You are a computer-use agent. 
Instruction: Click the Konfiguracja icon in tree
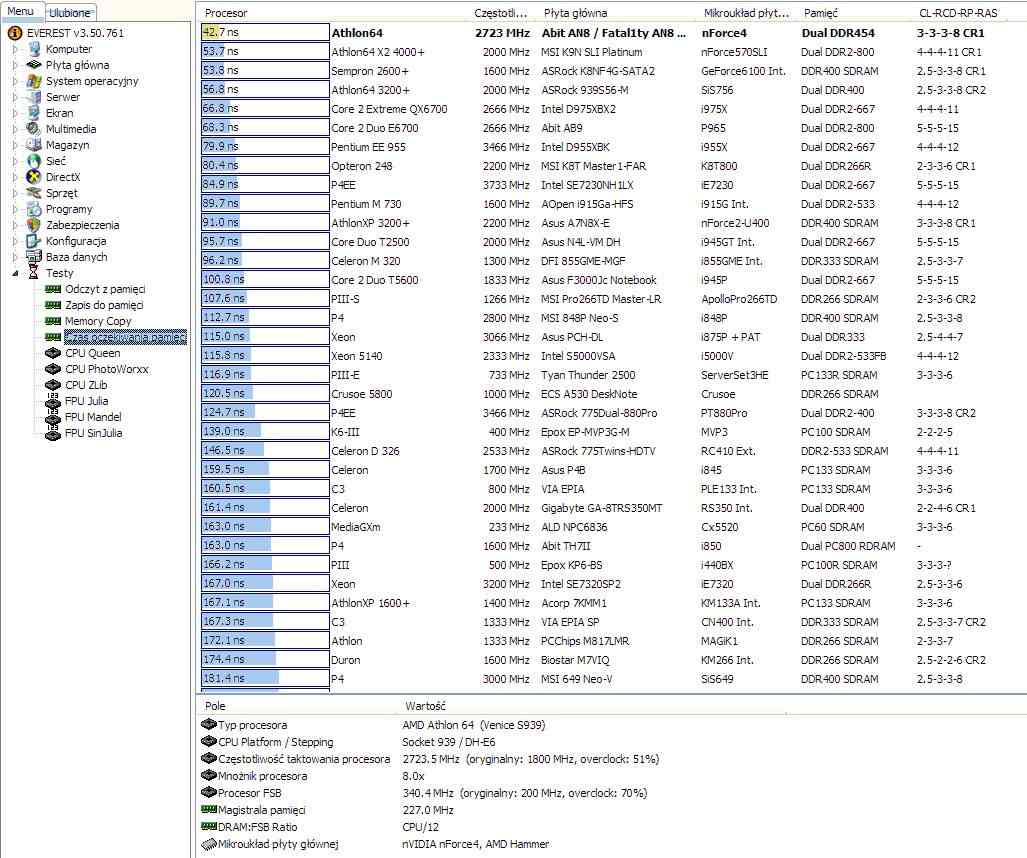click(x=34, y=241)
